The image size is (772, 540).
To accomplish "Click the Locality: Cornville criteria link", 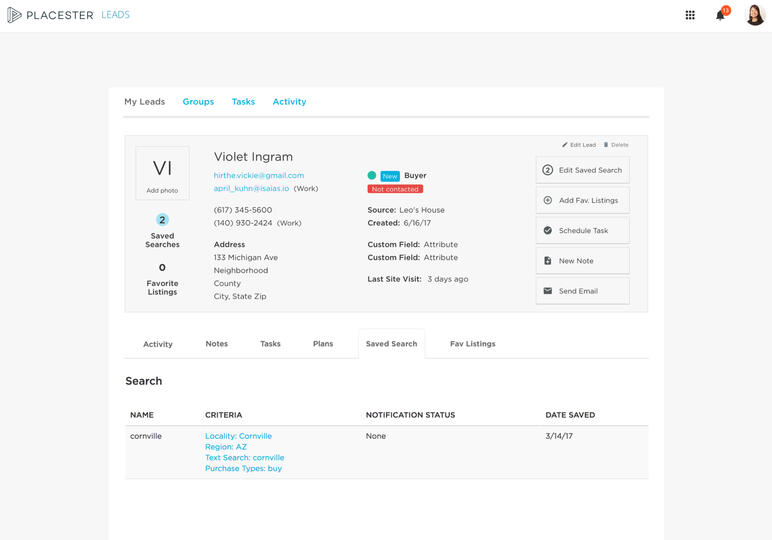I will pos(238,436).
